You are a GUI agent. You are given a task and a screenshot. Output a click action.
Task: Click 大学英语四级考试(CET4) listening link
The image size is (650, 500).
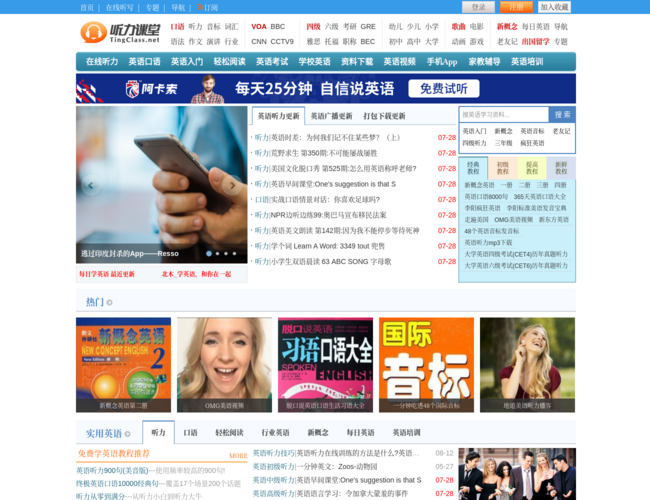[516, 254]
